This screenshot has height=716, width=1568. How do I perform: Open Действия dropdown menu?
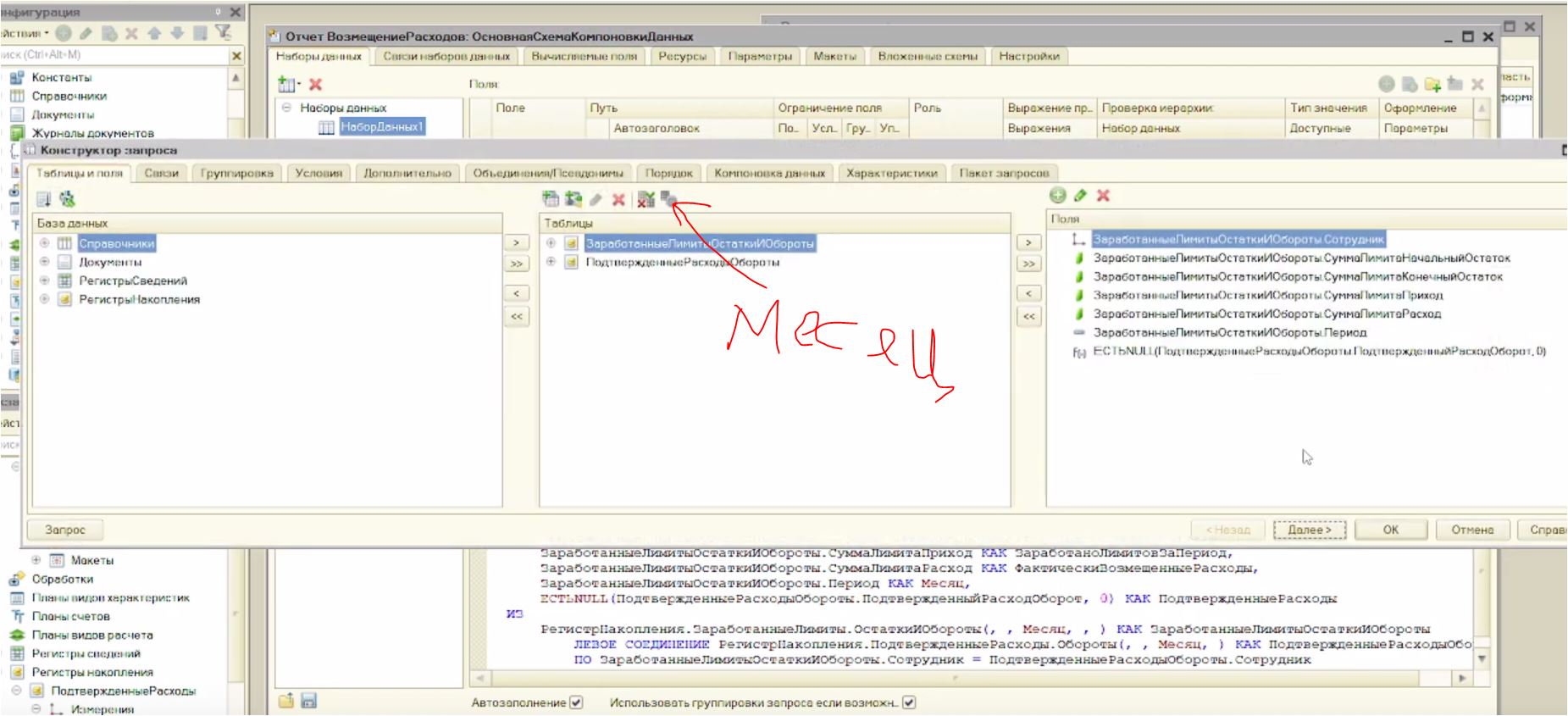[25, 33]
